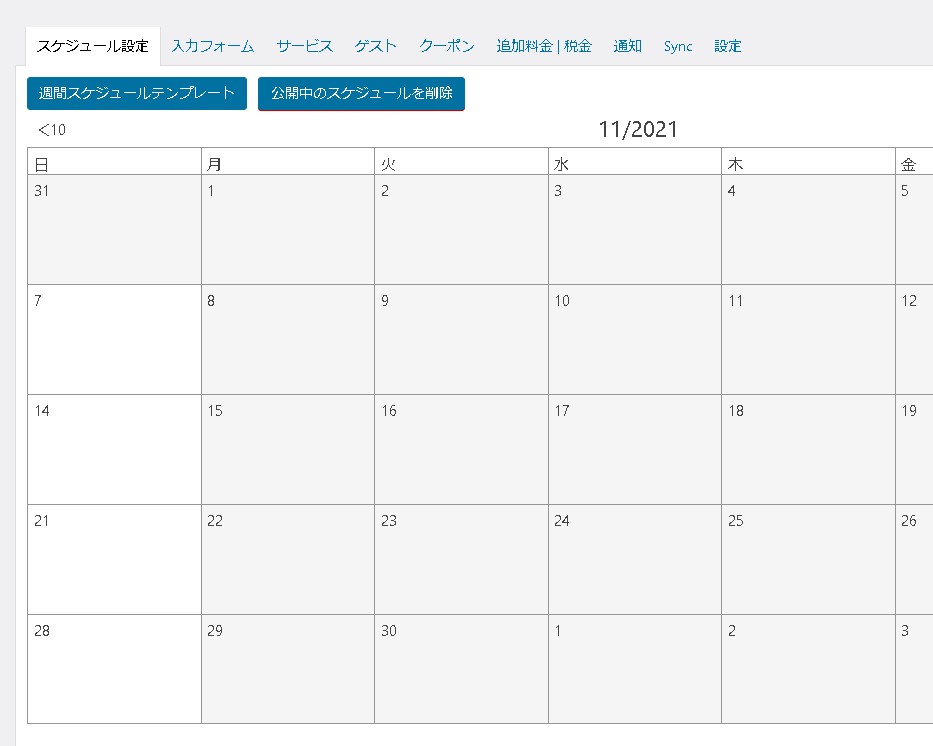This screenshot has width=933, height=746.
Task: Go to the 通知 tab
Action: [628, 46]
